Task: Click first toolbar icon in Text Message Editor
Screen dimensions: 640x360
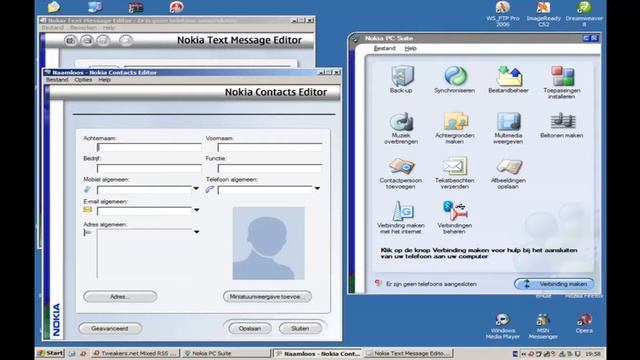Action: point(71,40)
